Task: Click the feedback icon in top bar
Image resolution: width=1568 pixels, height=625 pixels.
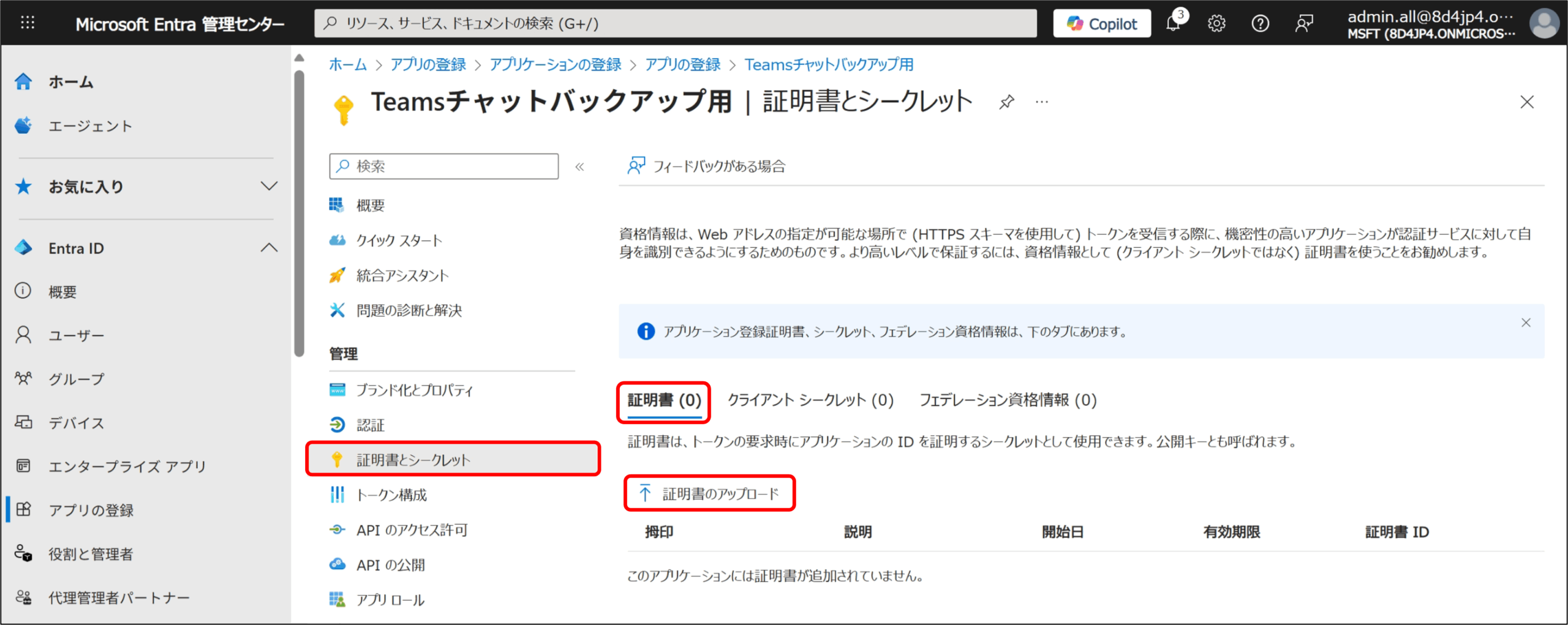Action: coord(1304,24)
